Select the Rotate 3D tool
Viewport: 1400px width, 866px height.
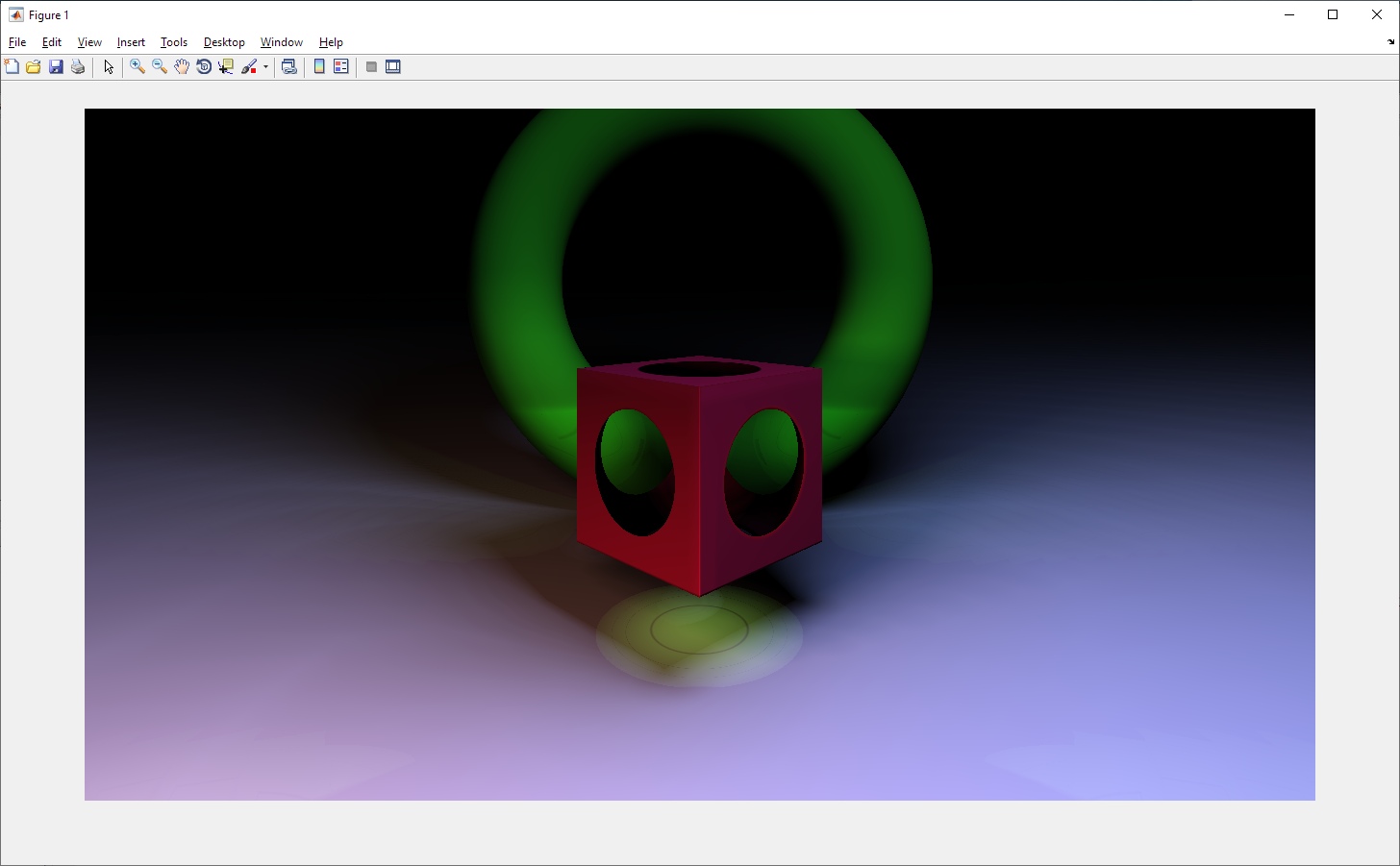pyautogui.click(x=205, y=66)
